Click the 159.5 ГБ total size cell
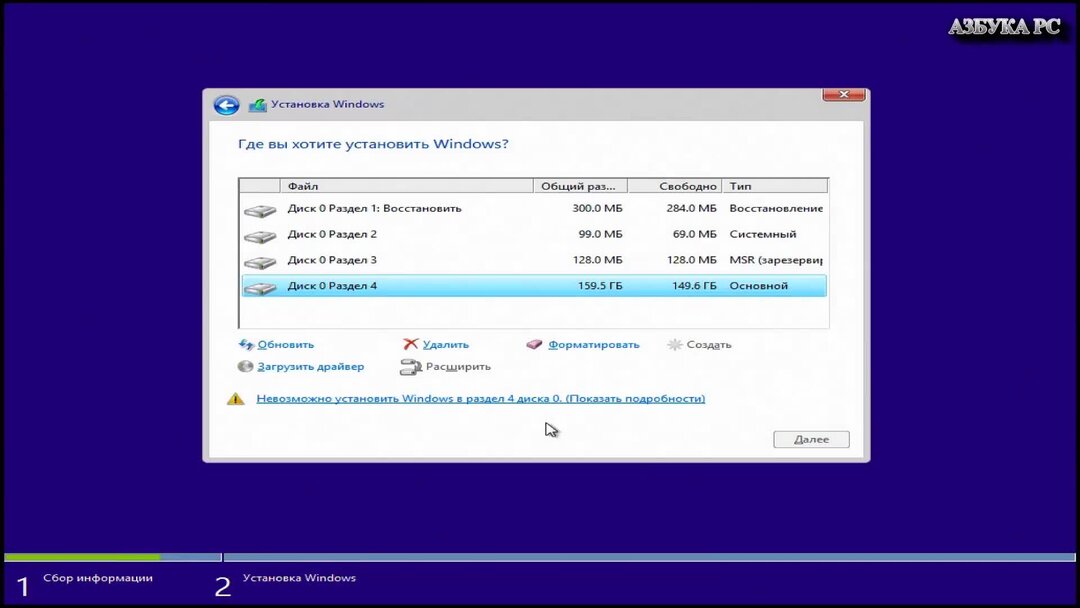This screenshot has width=1080, height=608. (600, 286)
